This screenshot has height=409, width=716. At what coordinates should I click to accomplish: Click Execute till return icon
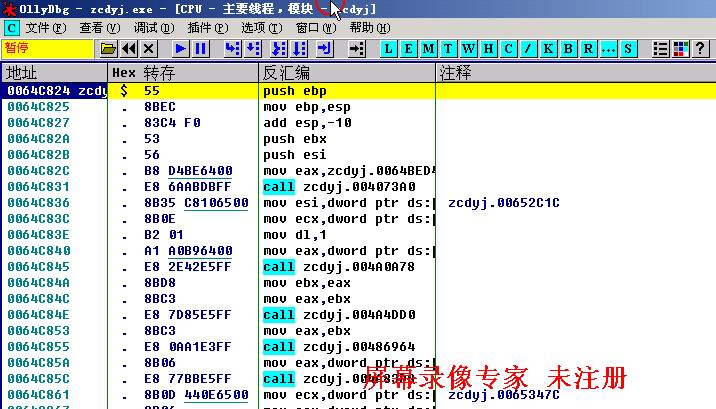tap(325, 48)
